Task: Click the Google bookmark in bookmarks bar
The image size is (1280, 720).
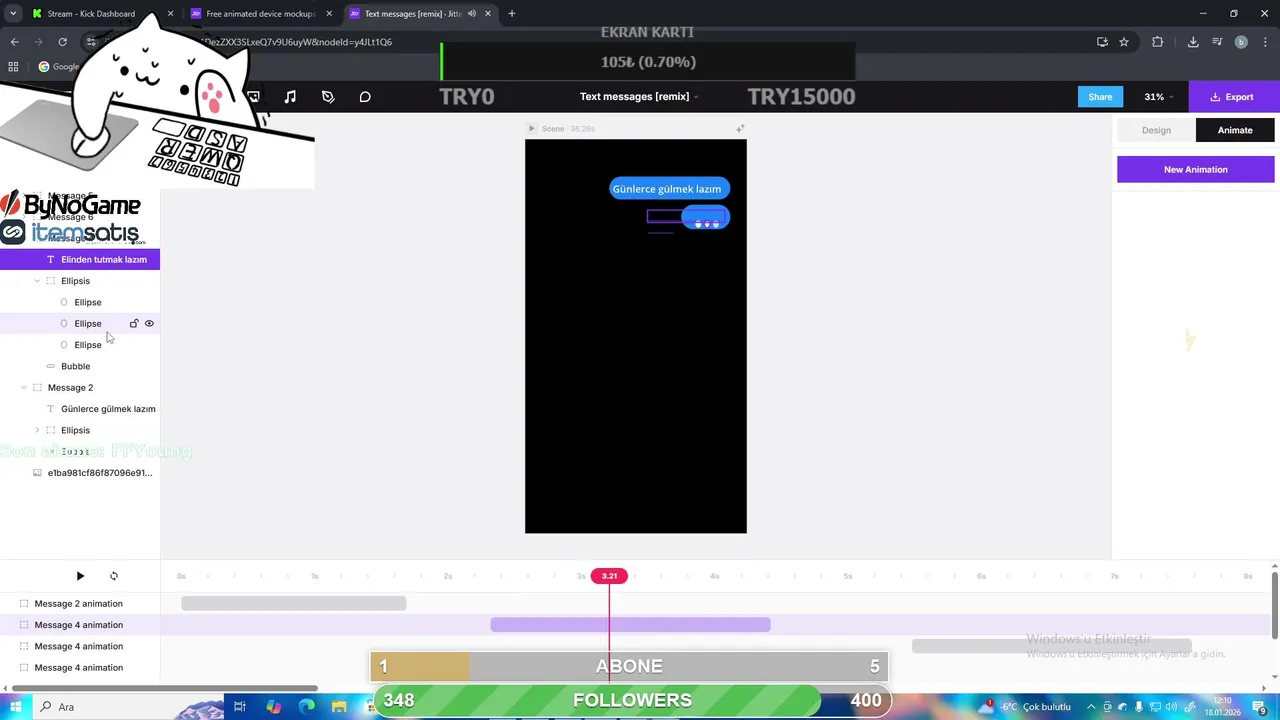Action: coord(59,67)
